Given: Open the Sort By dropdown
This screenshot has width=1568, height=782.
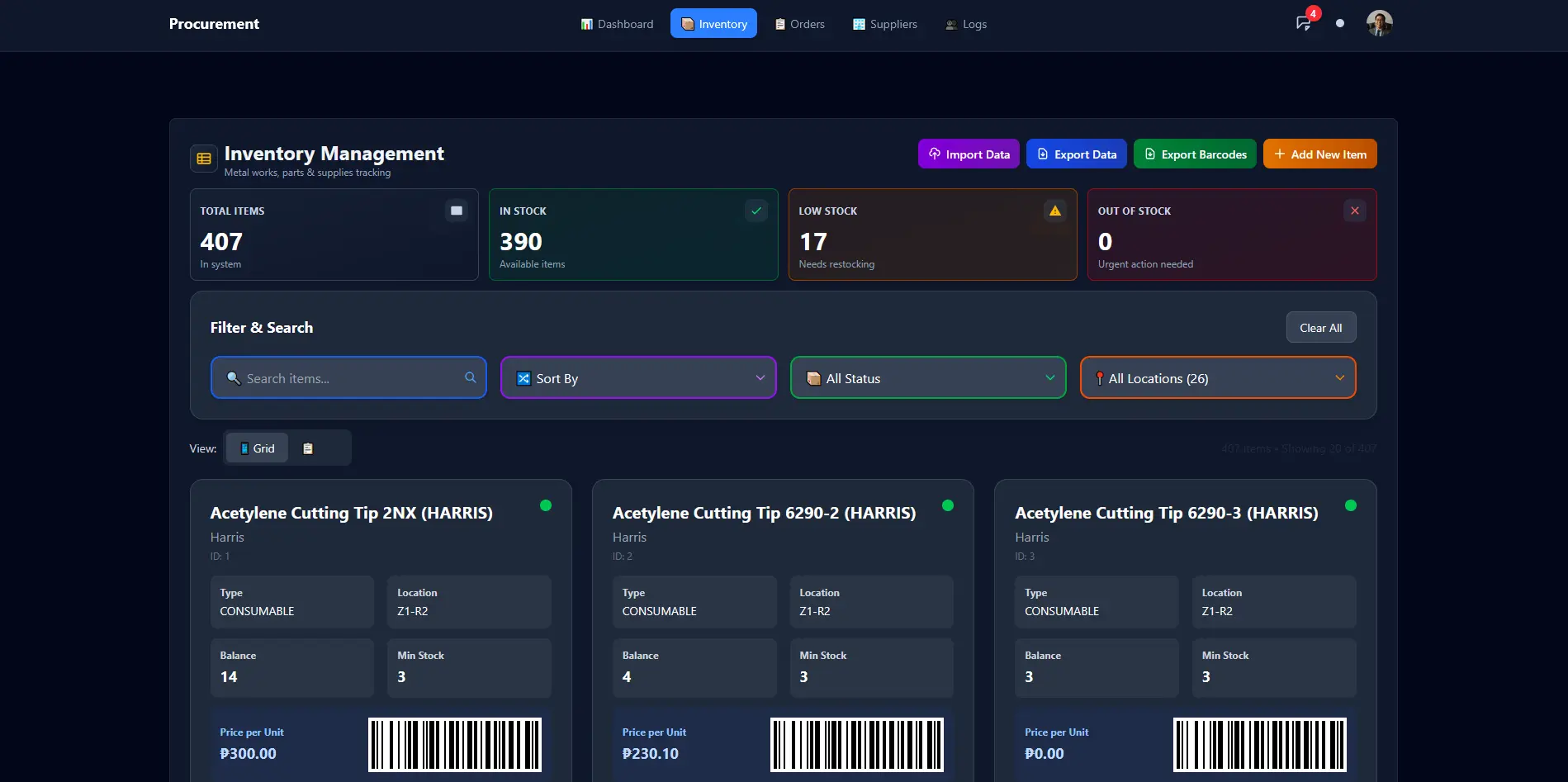Looking at the screenshot, I should click(x=637, y=377).
